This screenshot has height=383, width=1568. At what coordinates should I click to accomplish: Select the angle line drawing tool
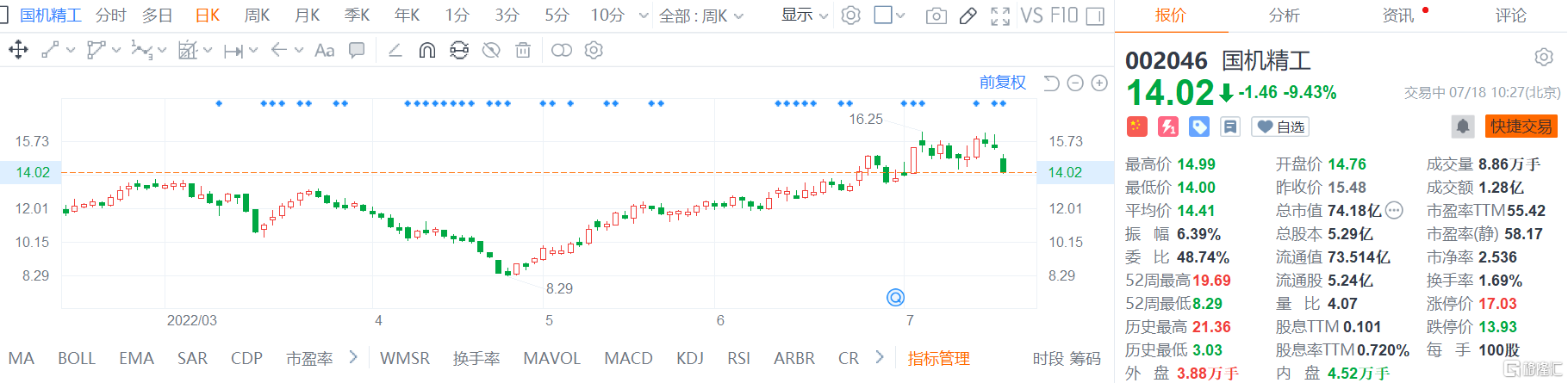(395, 50)
